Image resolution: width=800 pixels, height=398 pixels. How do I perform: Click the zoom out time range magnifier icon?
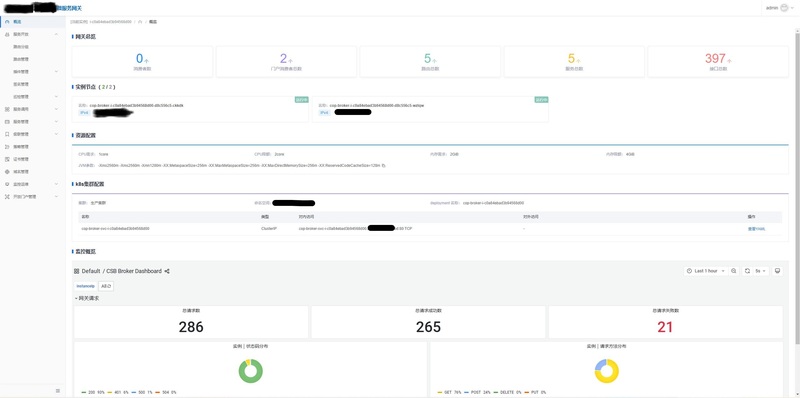coord(734,271)
